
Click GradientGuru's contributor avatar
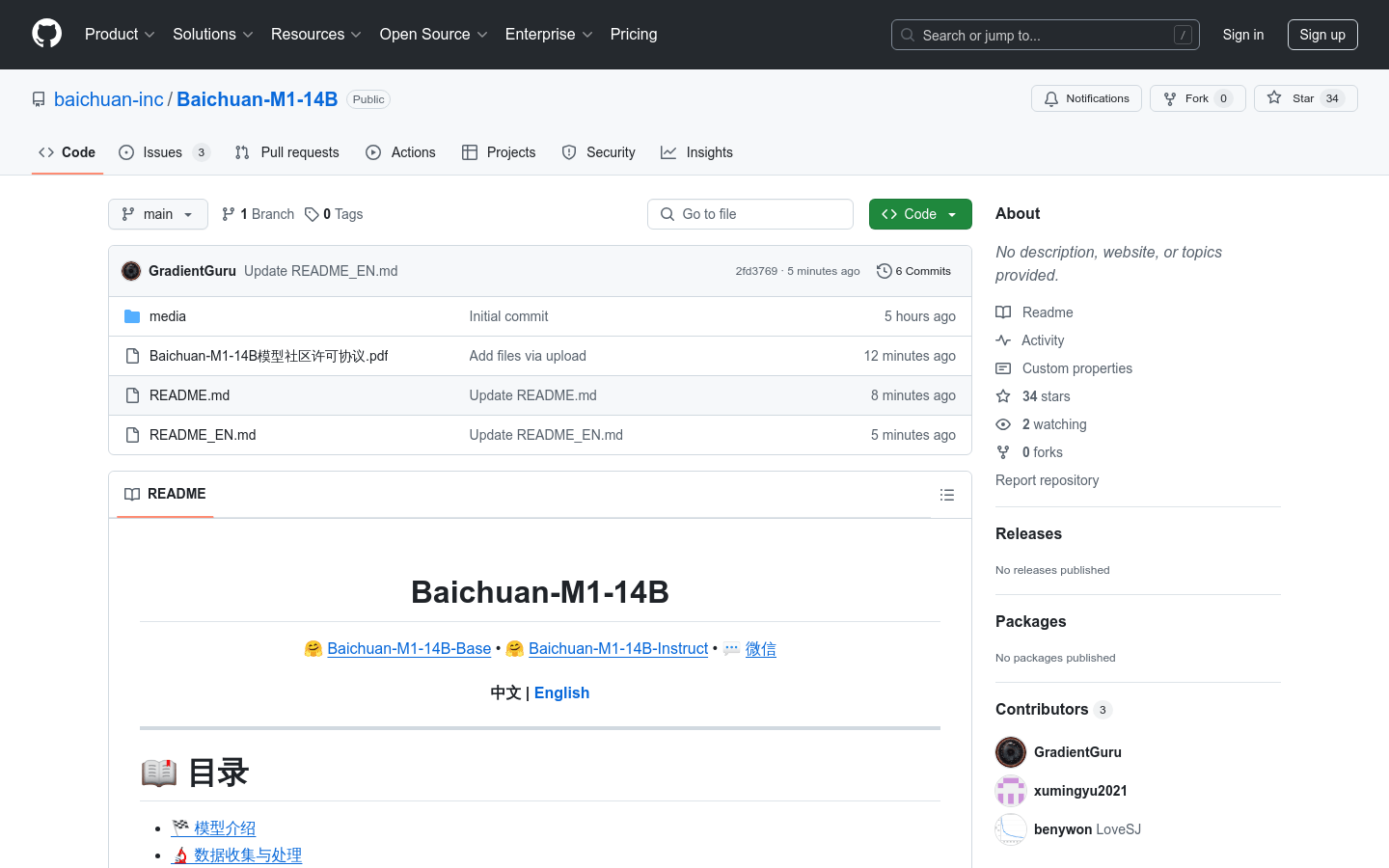1010,752
